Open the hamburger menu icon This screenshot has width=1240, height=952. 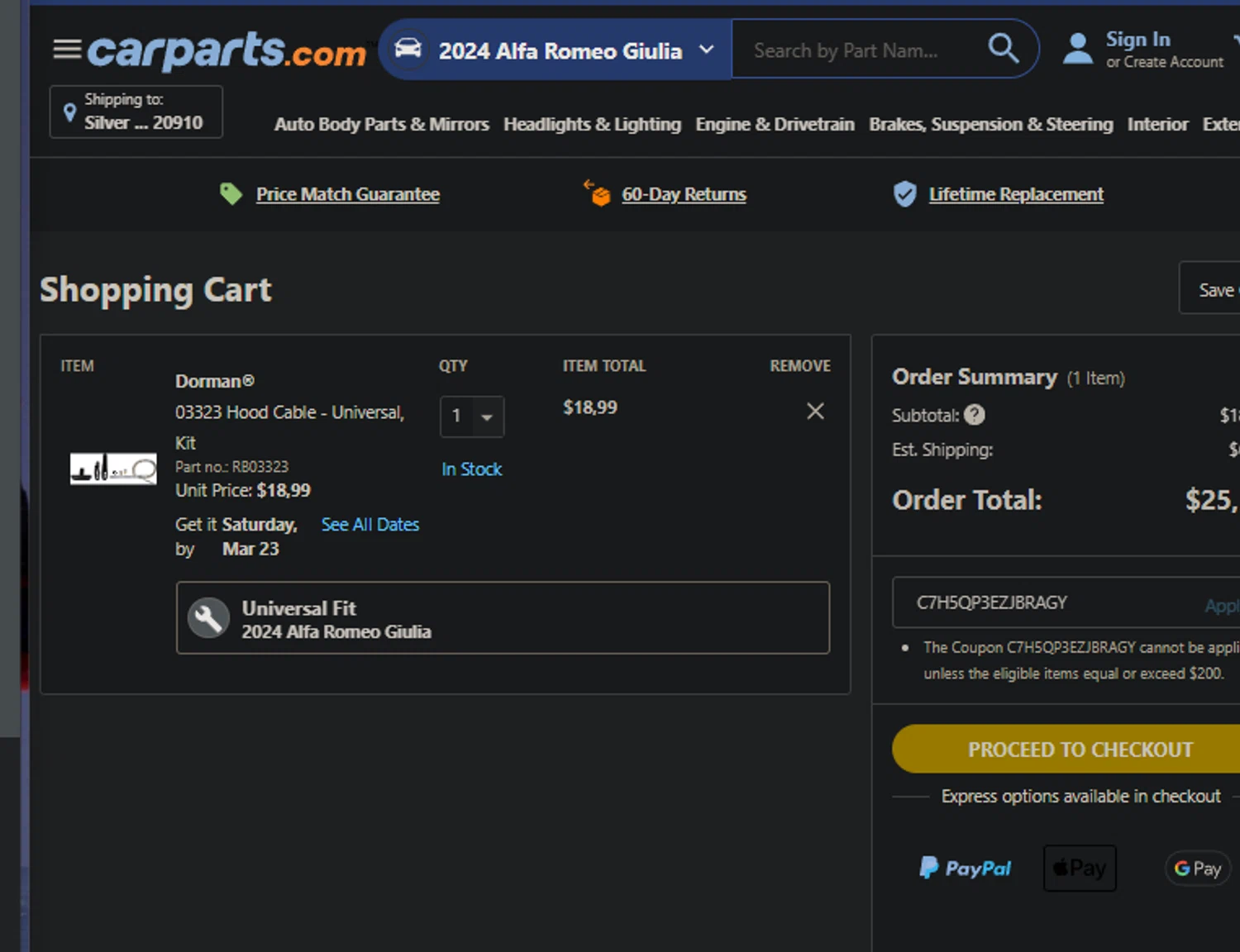(67, 50)
